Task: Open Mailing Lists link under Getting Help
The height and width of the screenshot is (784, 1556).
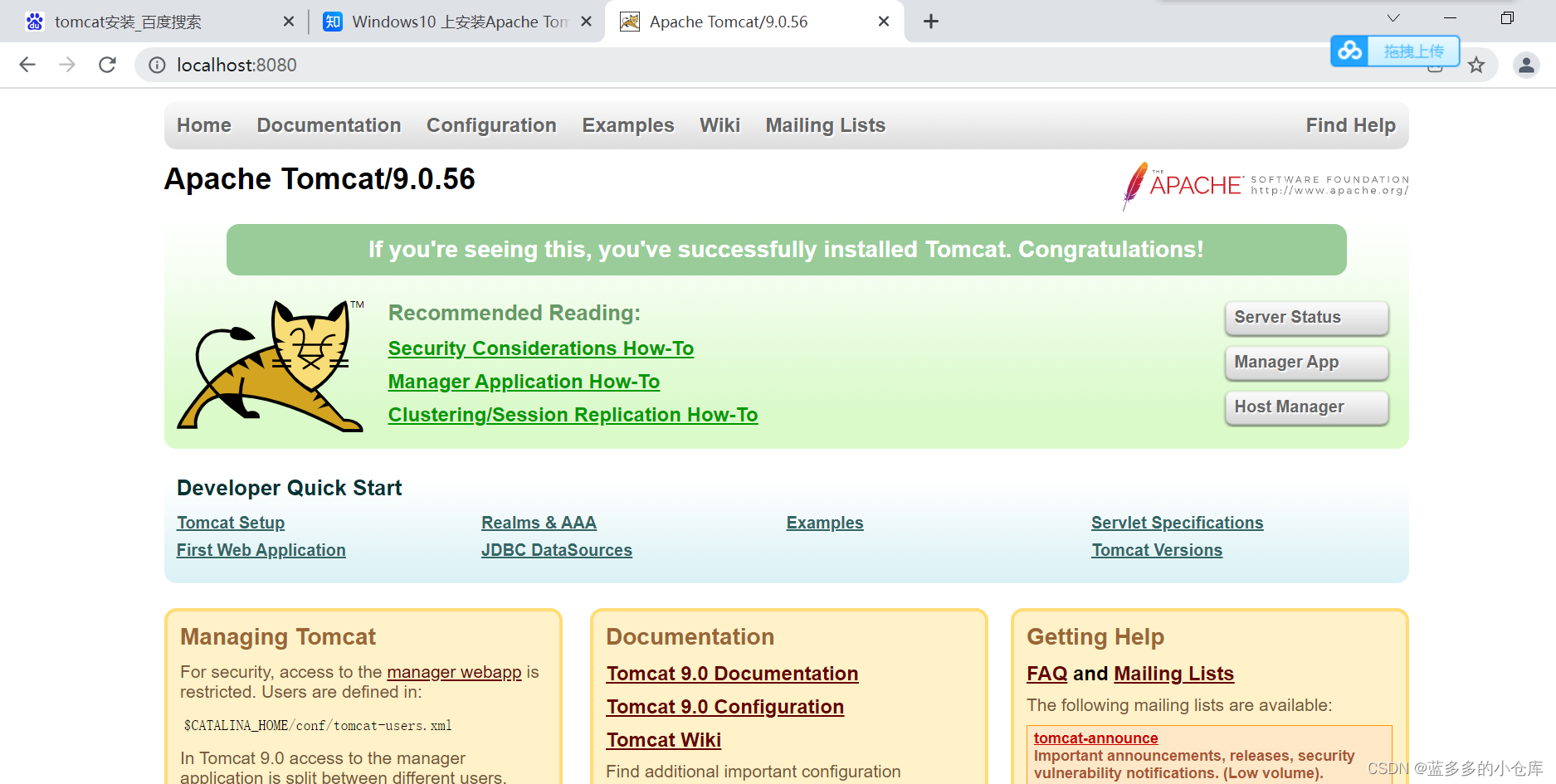Action: [x=1173, y=674]
